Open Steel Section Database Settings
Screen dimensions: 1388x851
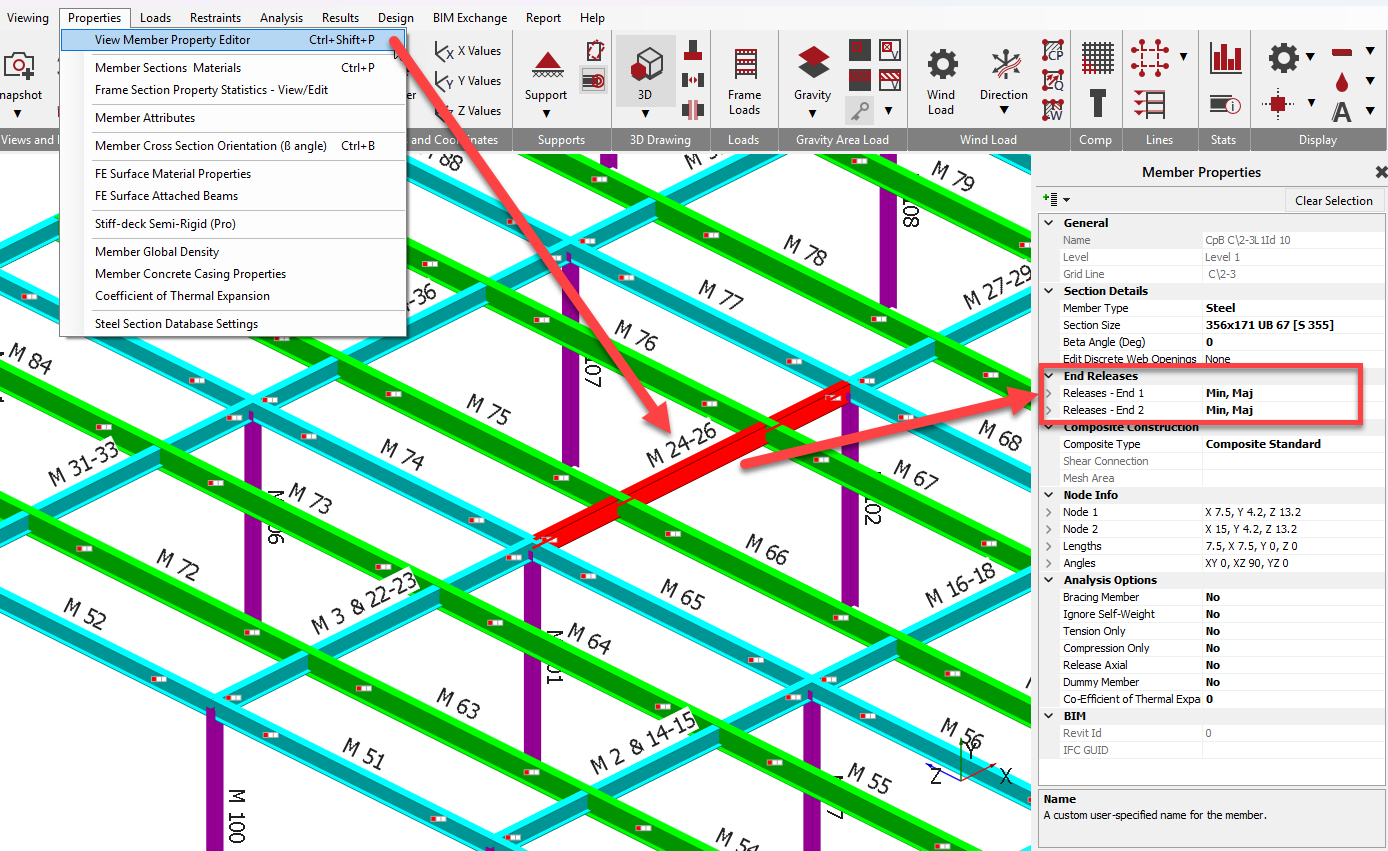pyautogui.click(x=176, y=324)
